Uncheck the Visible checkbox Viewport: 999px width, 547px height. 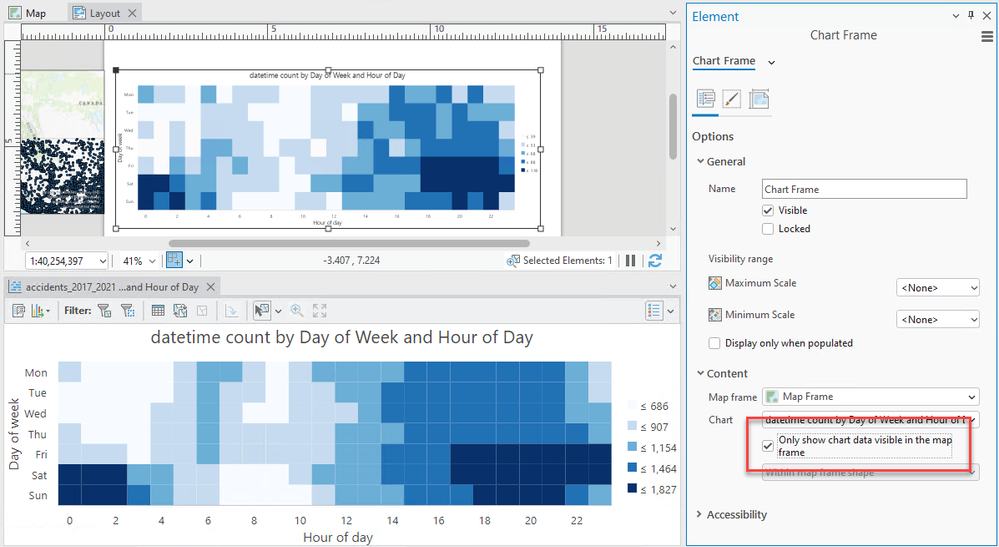tap(768, 210)
